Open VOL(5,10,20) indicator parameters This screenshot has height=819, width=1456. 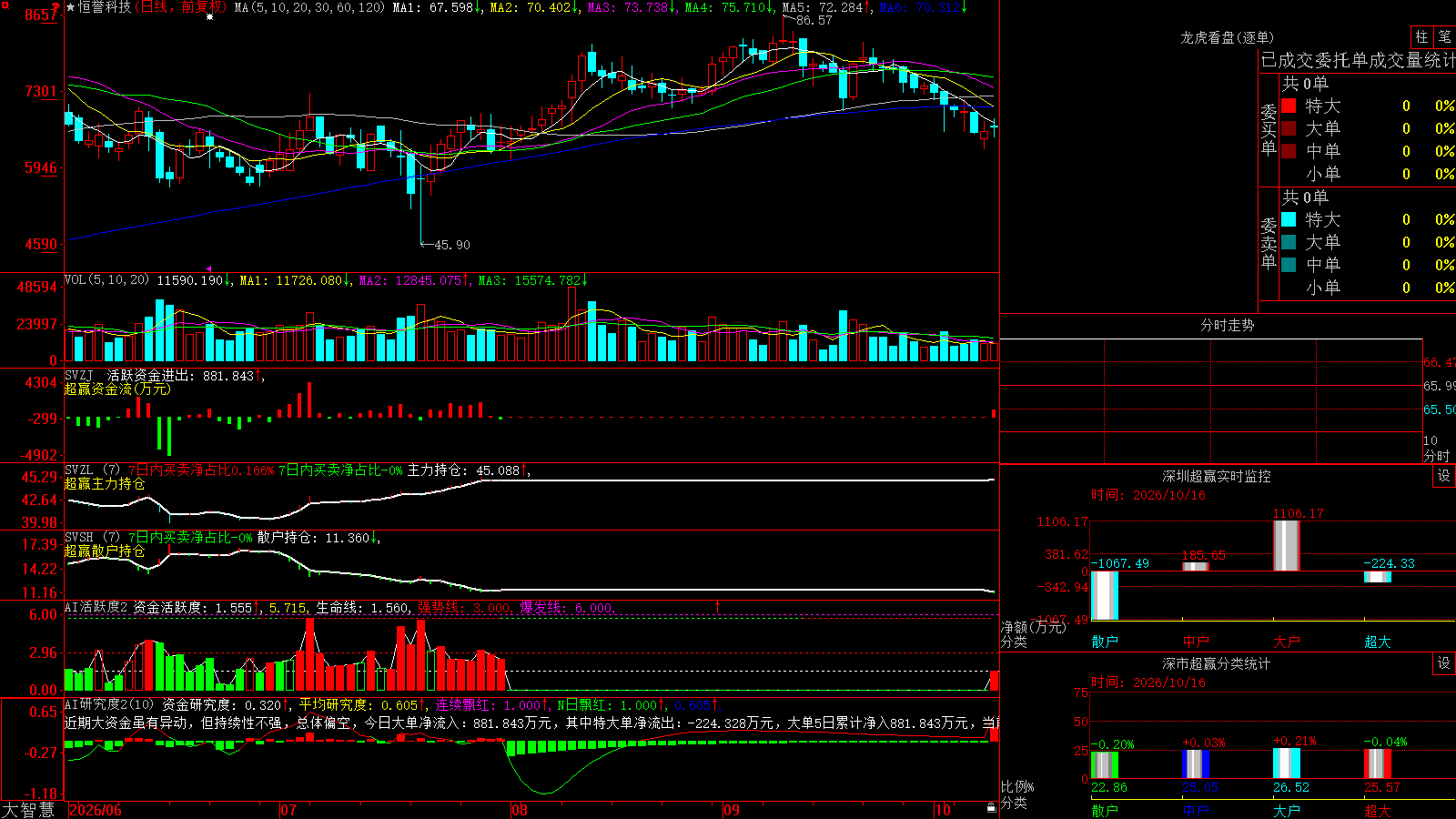tap(107, 279)
